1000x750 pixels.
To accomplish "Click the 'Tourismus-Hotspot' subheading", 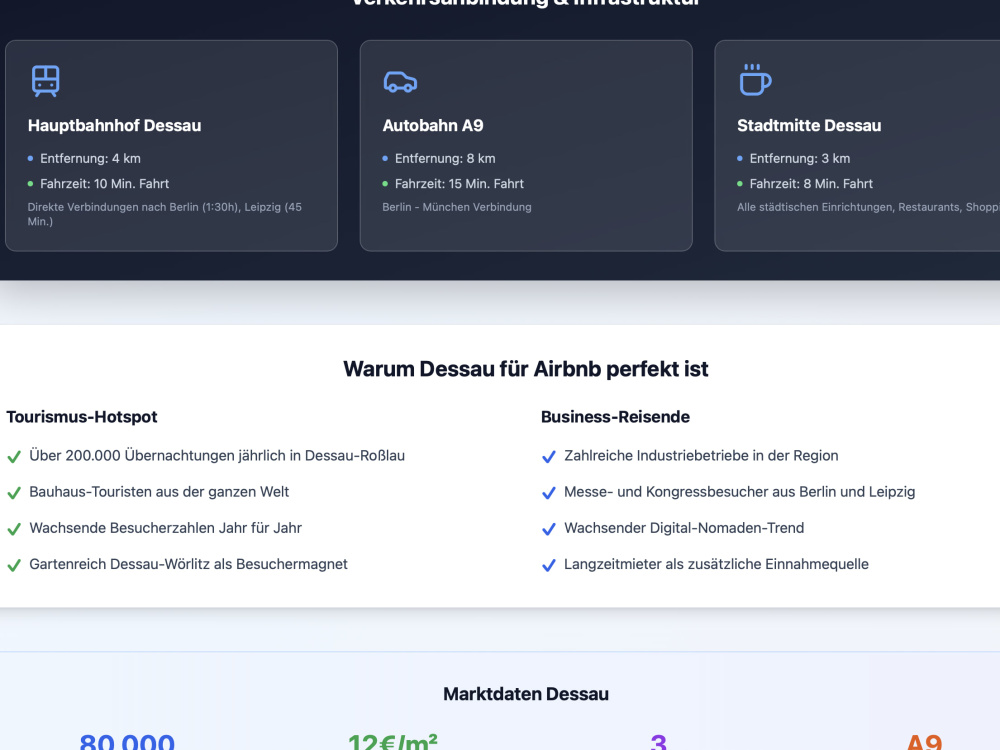I will pos(82,417).
